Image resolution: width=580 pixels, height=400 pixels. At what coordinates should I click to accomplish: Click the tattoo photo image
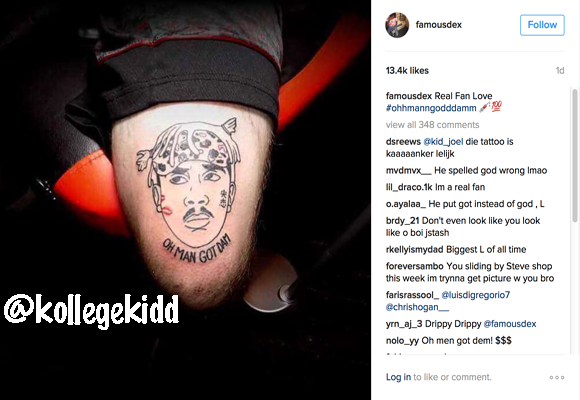185,200
